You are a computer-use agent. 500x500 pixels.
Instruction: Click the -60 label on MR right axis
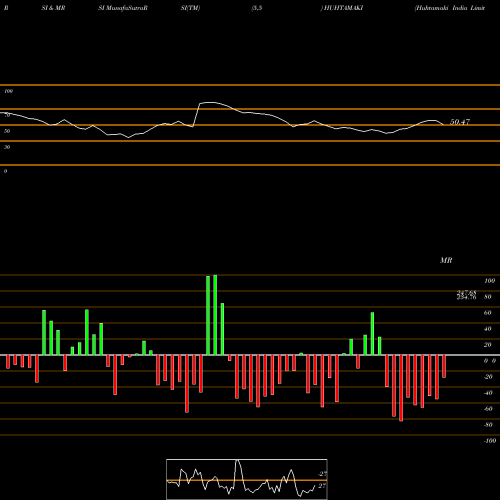point(488,409)
